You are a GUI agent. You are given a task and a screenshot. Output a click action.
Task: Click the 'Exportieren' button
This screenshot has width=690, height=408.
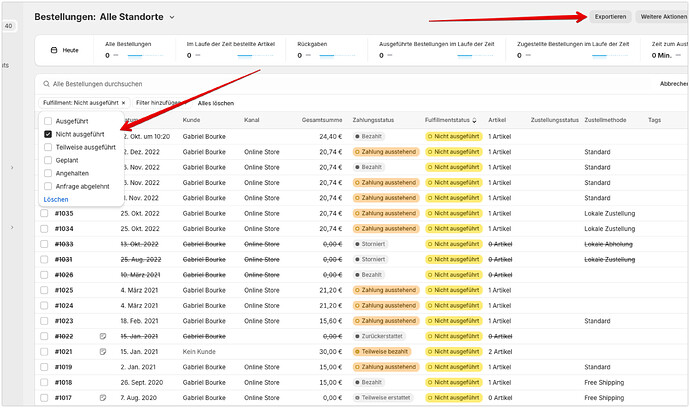click(x=610, y=17)
